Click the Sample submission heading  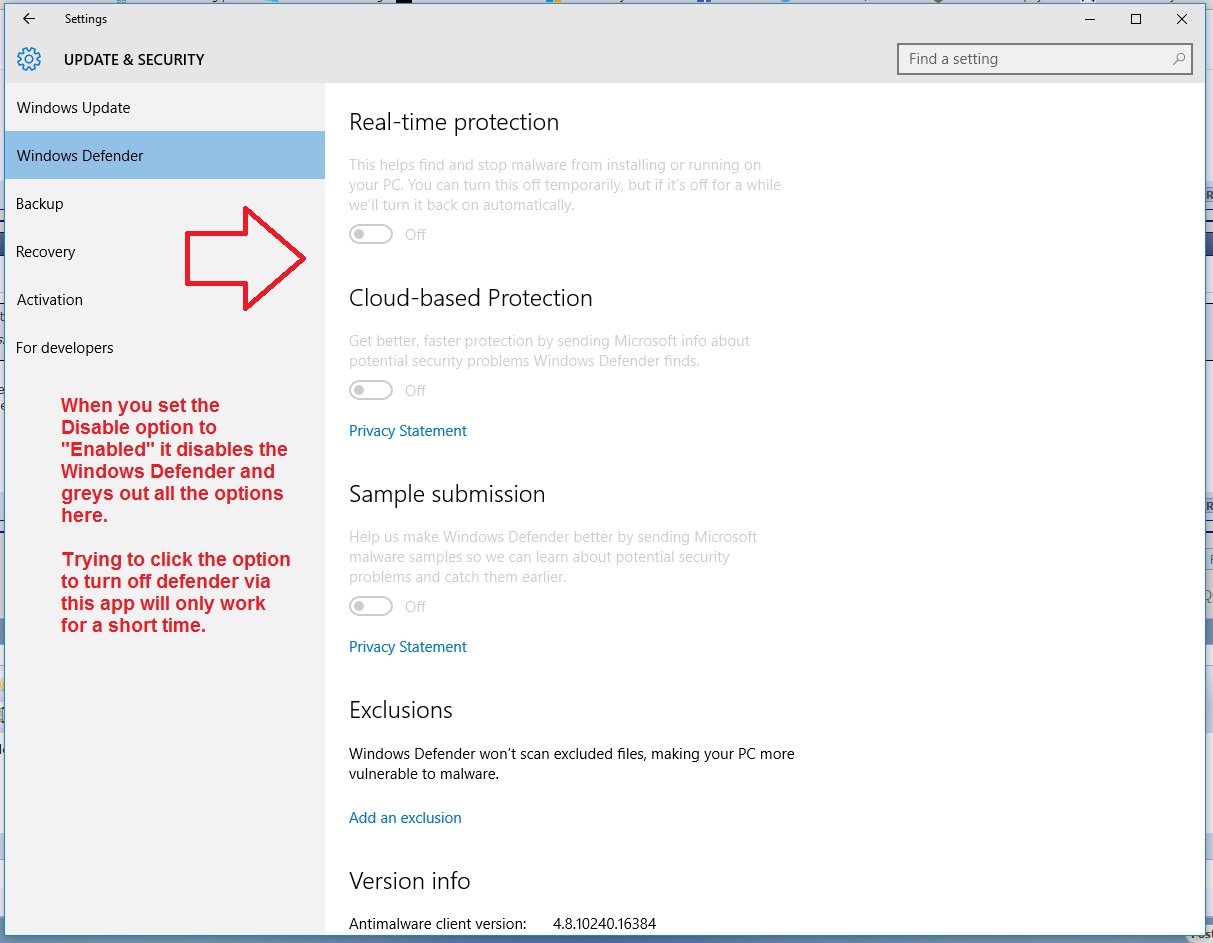[447, 494]
